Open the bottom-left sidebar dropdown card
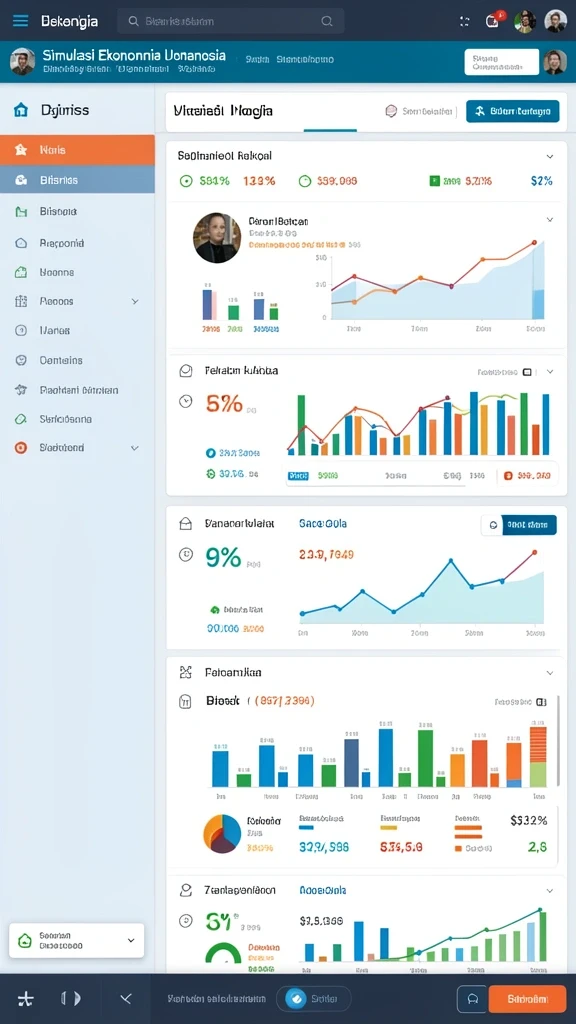Viewport: 576px width, 1024px height. pos(76,940)
